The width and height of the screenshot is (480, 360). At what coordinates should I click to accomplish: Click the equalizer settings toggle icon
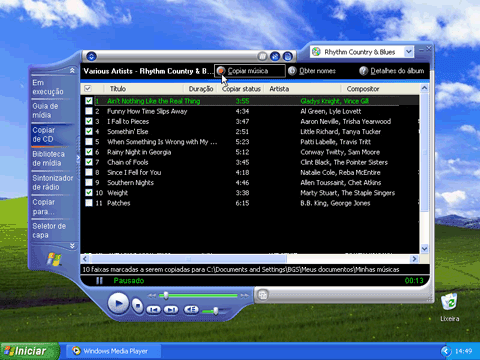pyautogui.click(x=275, y=56)
